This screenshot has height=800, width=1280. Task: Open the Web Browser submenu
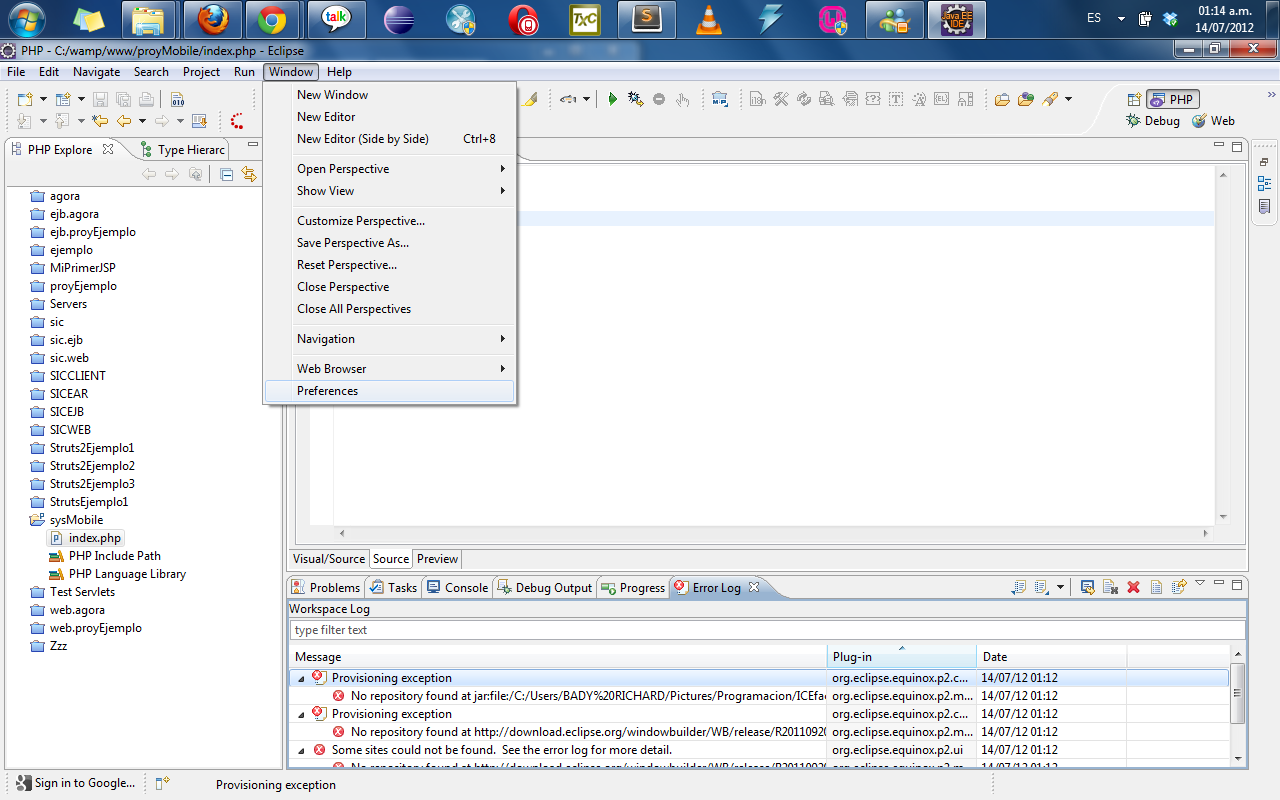[390, 369]
